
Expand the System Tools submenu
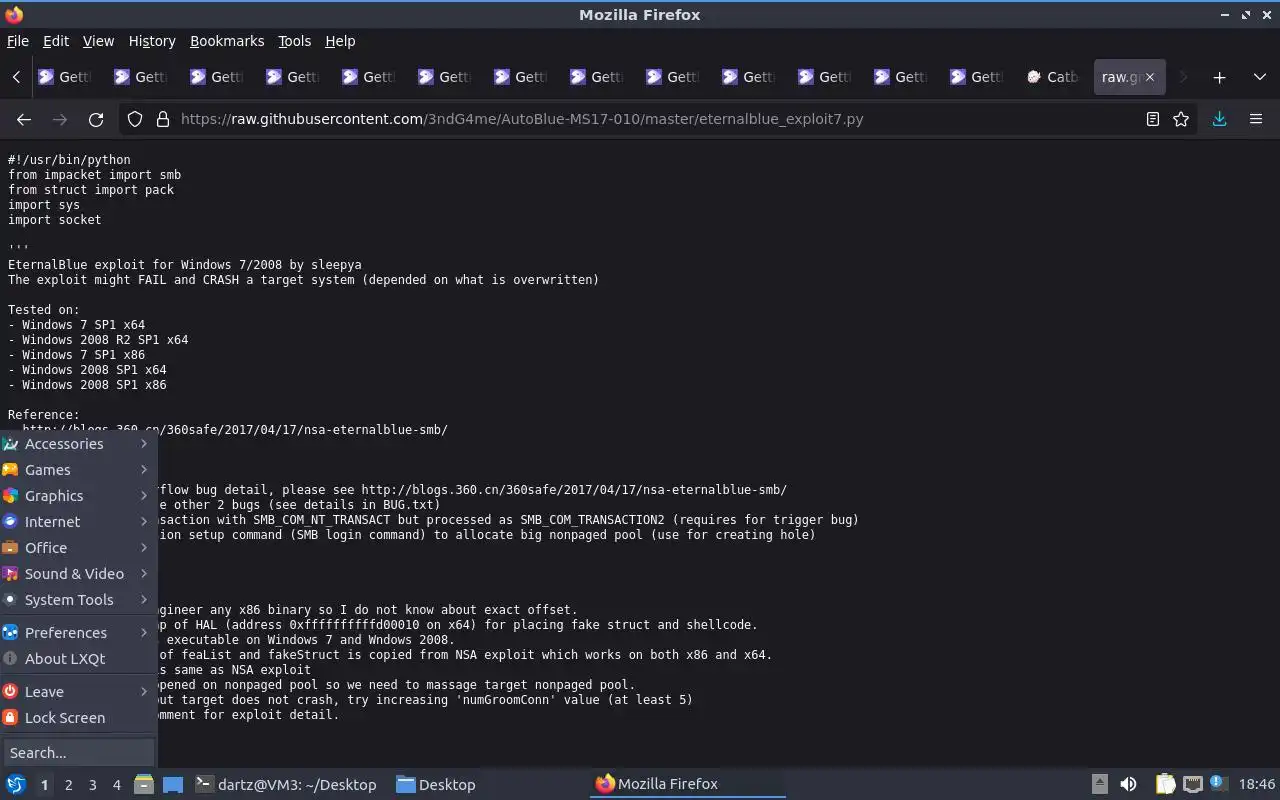78,600
